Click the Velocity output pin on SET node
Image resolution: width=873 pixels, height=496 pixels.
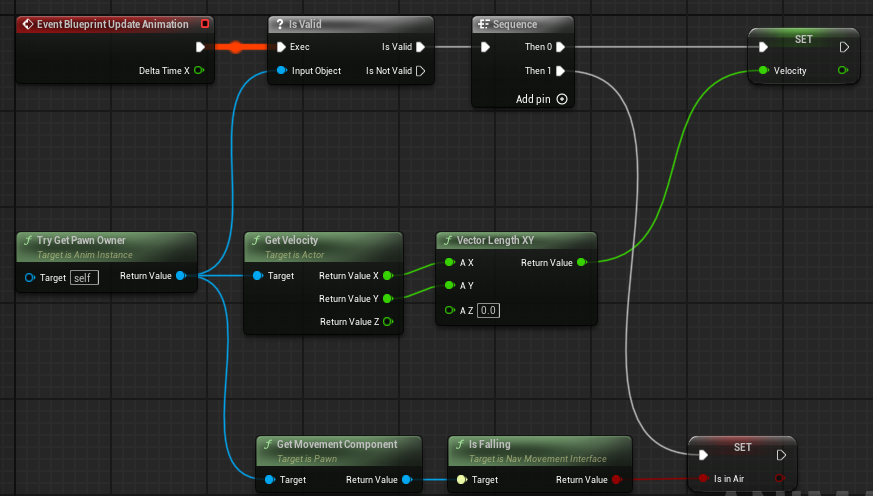(843, 70)
